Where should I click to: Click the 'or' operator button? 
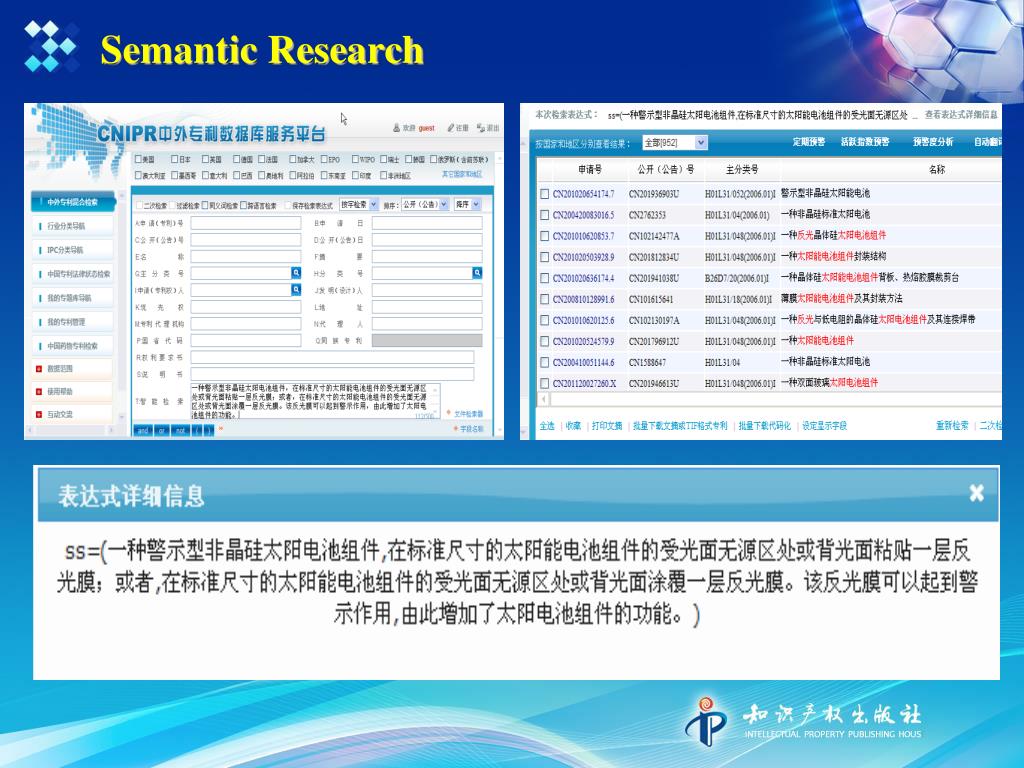[162, 430]
